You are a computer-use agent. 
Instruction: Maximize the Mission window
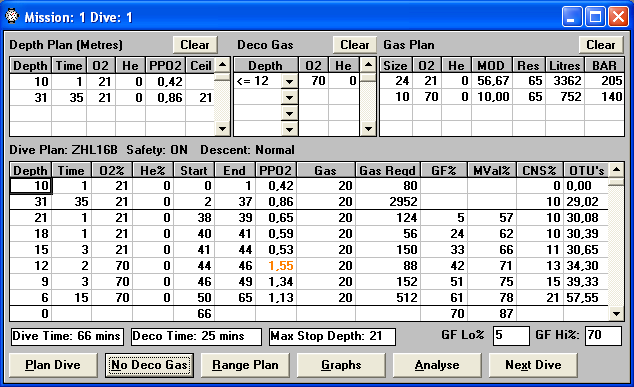click(x=595, y=17)
